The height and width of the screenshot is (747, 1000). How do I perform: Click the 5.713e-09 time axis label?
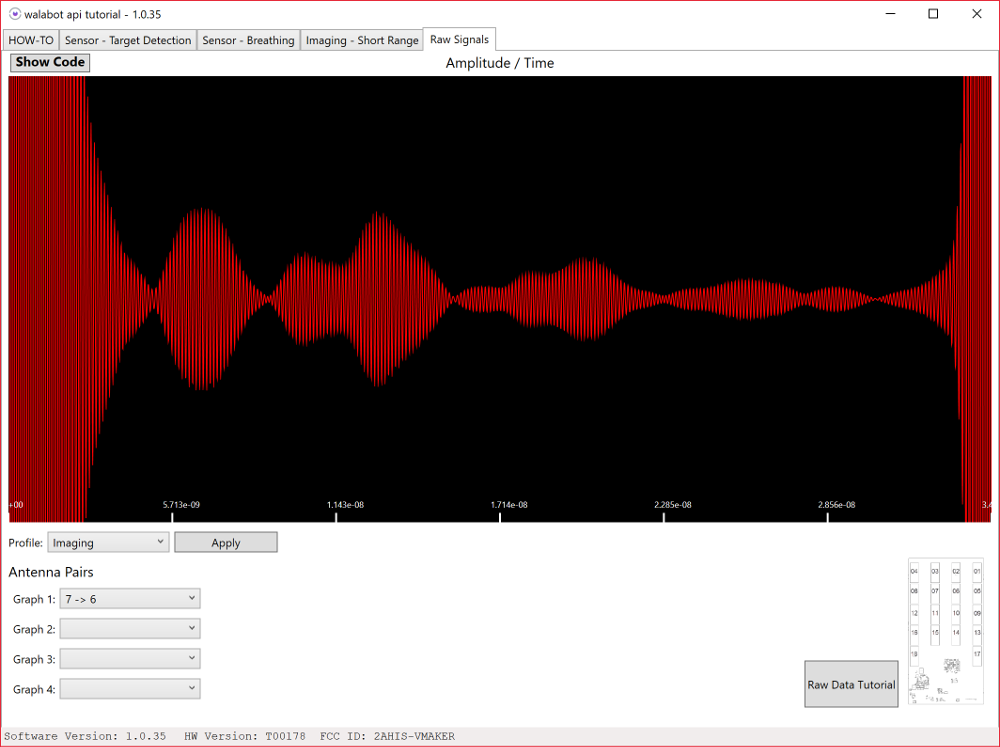(x=181, y=505)
